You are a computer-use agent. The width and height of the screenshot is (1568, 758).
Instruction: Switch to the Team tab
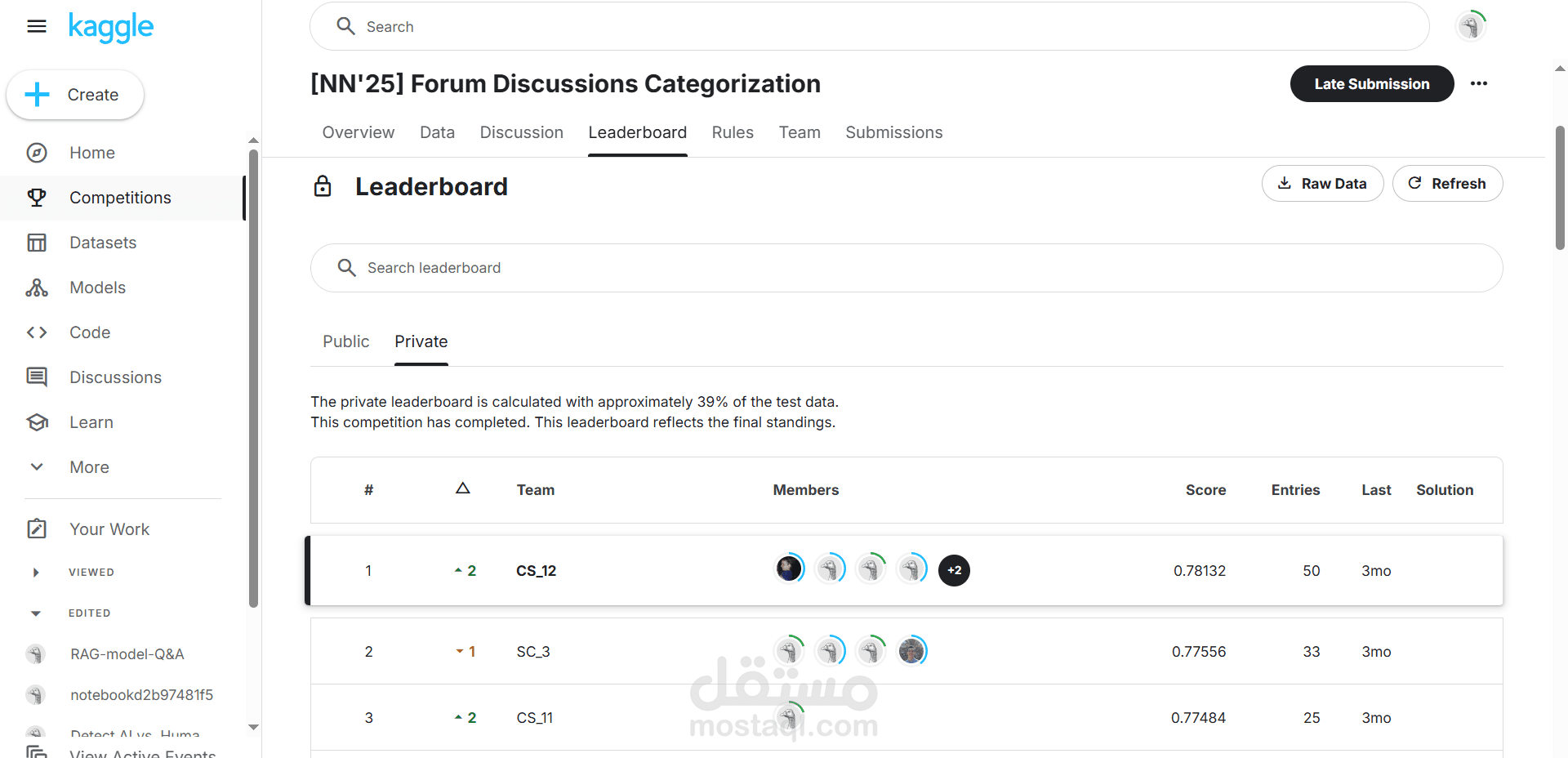800,132
